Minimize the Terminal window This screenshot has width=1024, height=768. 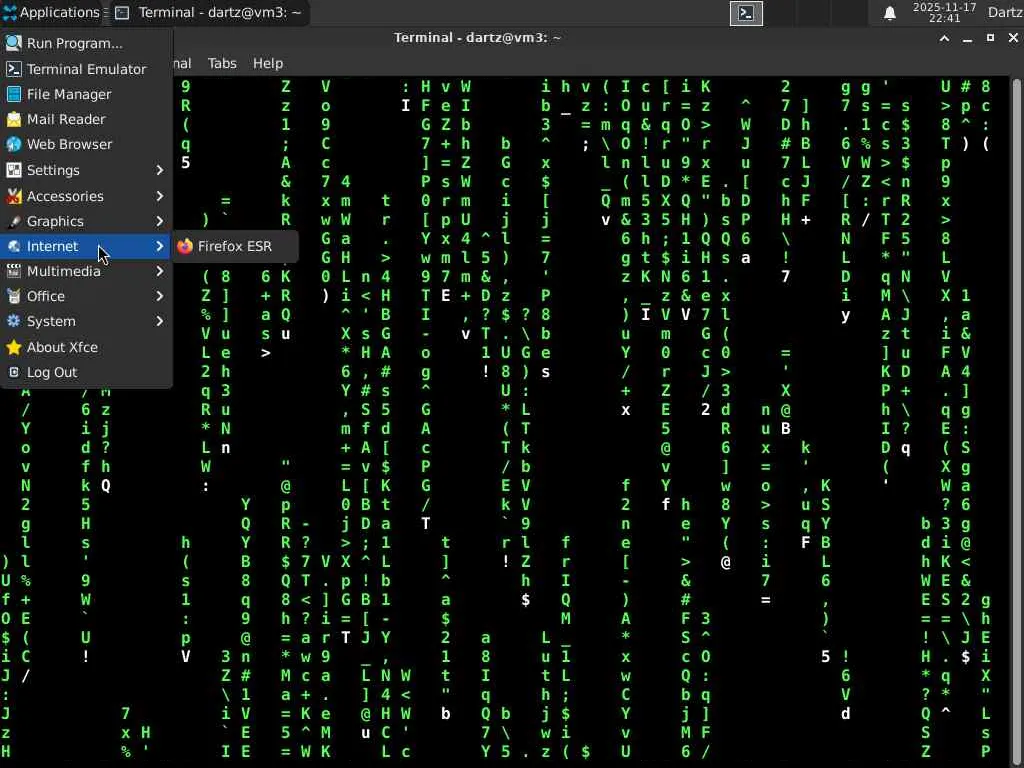click(967, 39)
